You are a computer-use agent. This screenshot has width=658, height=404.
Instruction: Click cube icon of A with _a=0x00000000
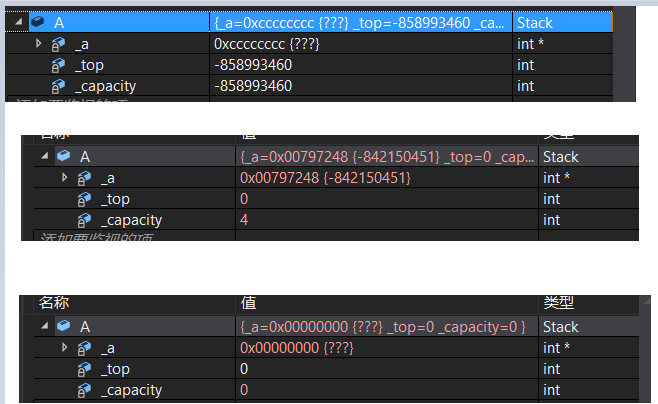63,326
